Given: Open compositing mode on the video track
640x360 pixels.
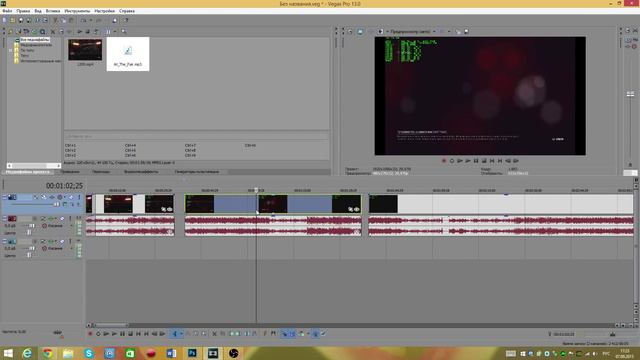Looking at the screenshot, I should click(65, 204).
